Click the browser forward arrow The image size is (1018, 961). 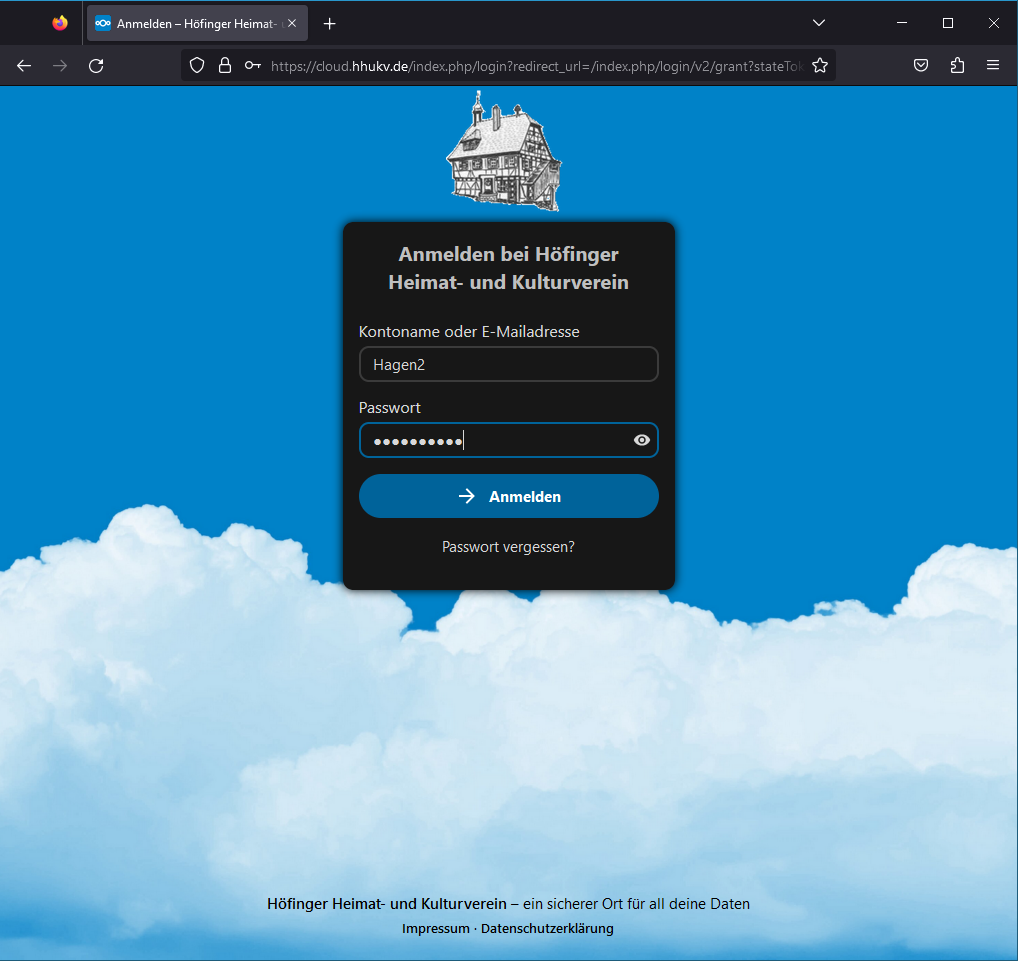pos(60,66)
